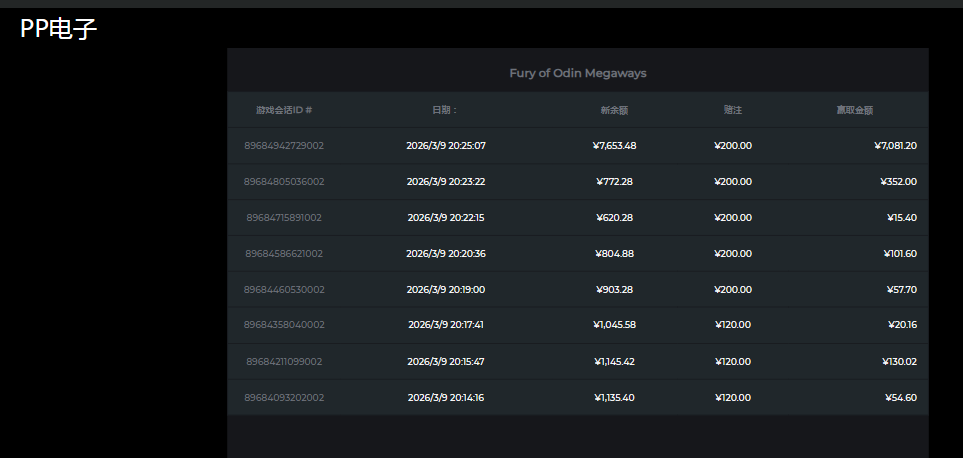Select session ID 89684715891002

284,218
